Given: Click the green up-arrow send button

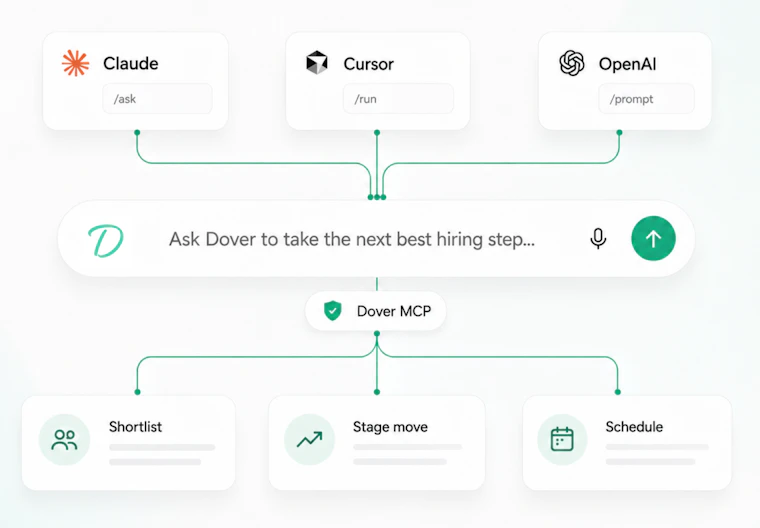Looking at the screenshot, I should [653, 239].
